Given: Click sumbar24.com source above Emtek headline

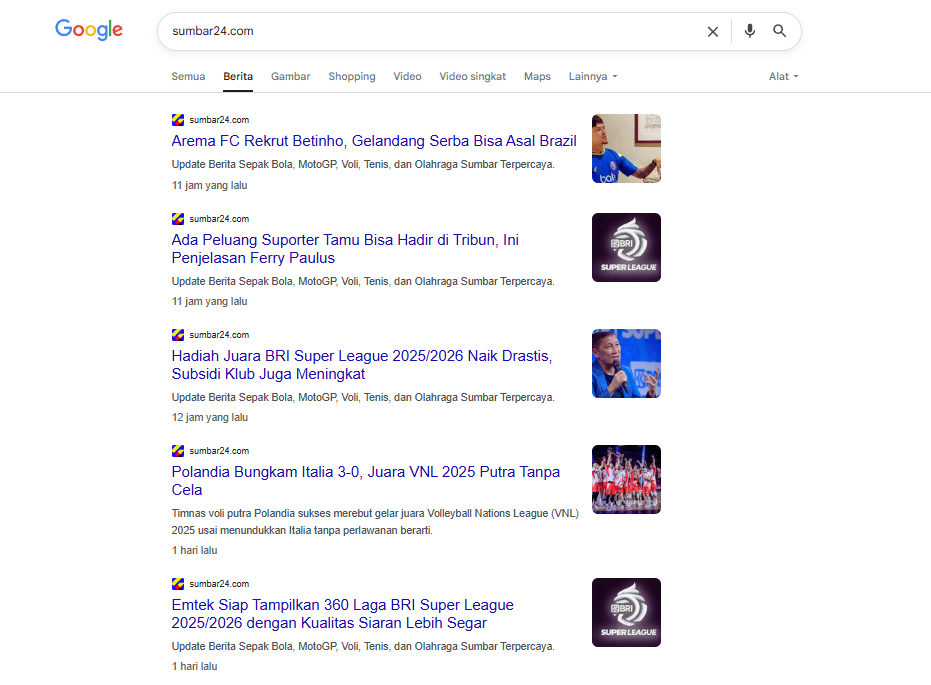Looking at the screenshot, I should 219,584.
